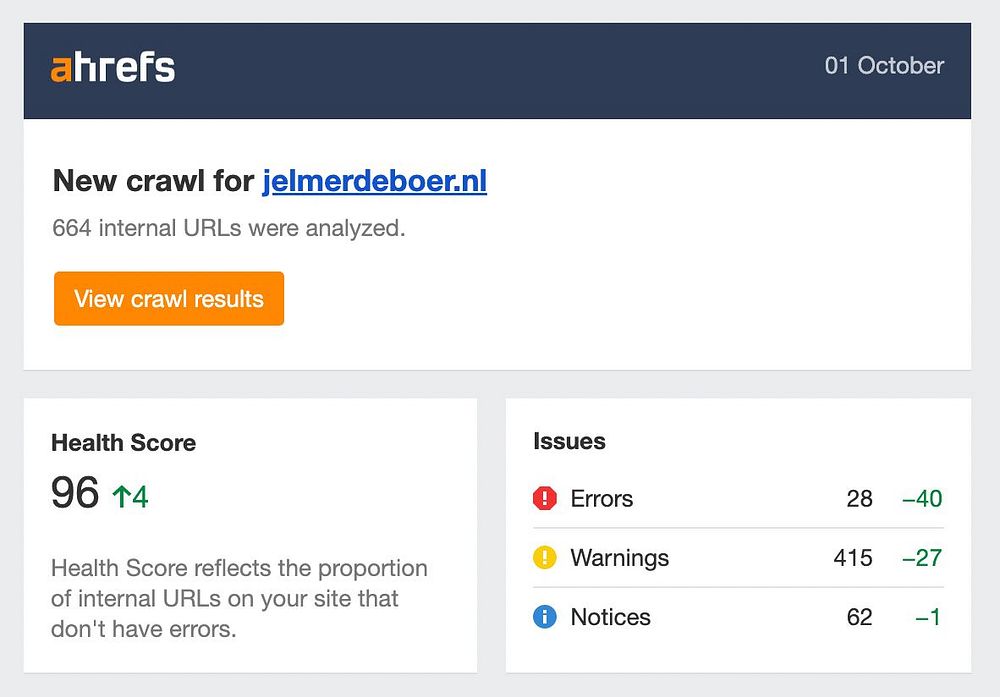1000x697 pixels.
Task: Select the Warnings label in Issues
Action: coord(619,558)
